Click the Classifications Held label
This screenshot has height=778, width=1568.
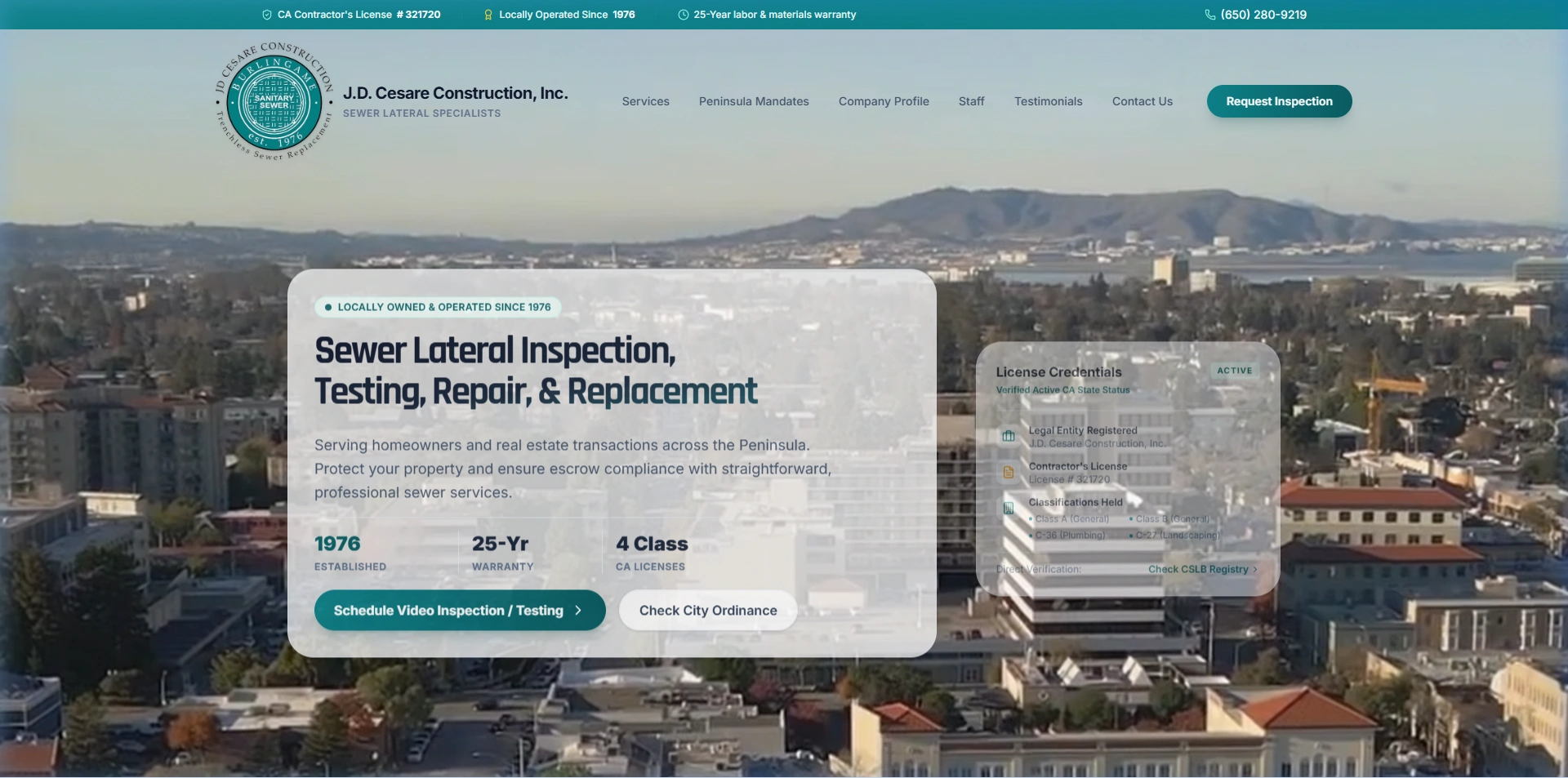point(1076,502)
